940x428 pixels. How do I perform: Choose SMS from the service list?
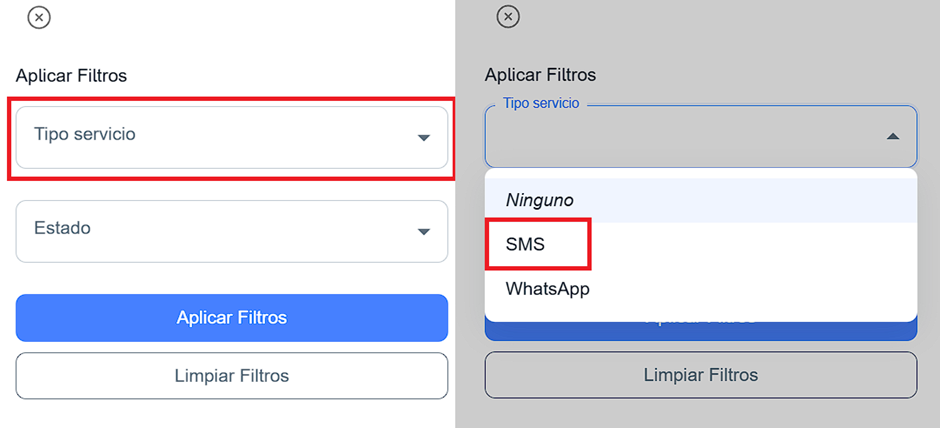(x=526, y=244)
